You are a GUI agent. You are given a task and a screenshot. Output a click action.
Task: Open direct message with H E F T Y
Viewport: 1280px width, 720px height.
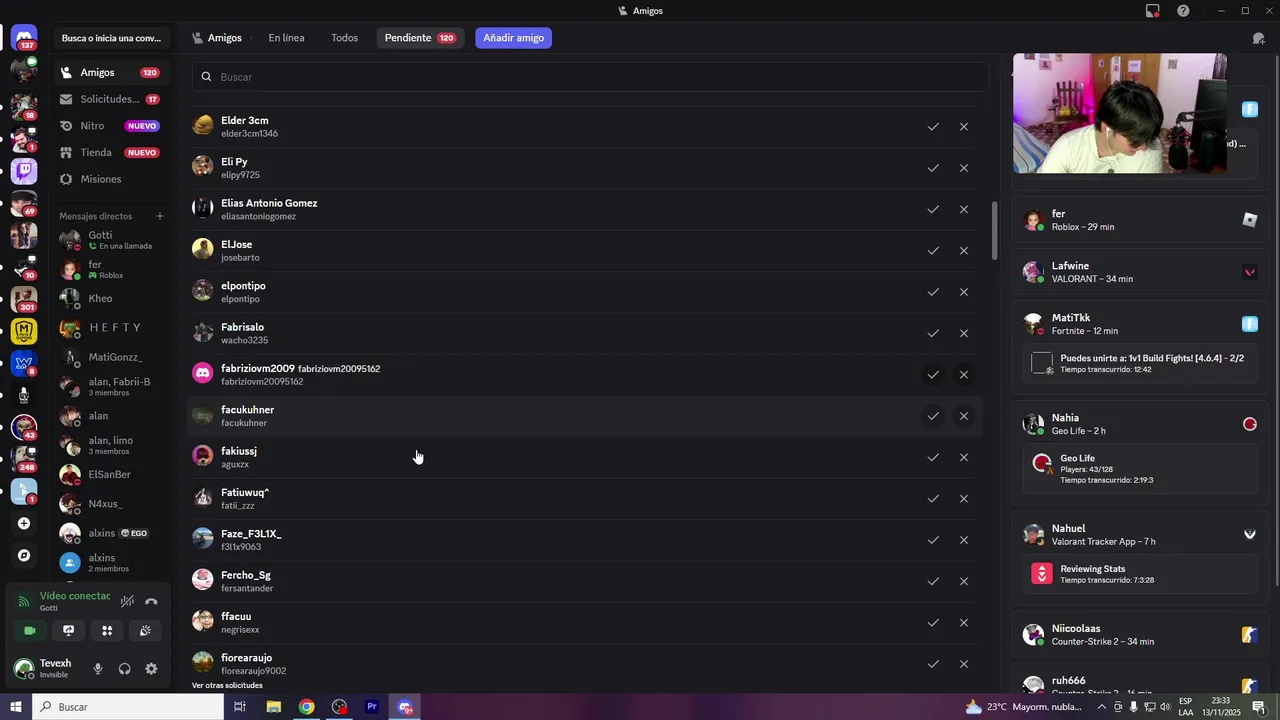[x=110, y=328]
